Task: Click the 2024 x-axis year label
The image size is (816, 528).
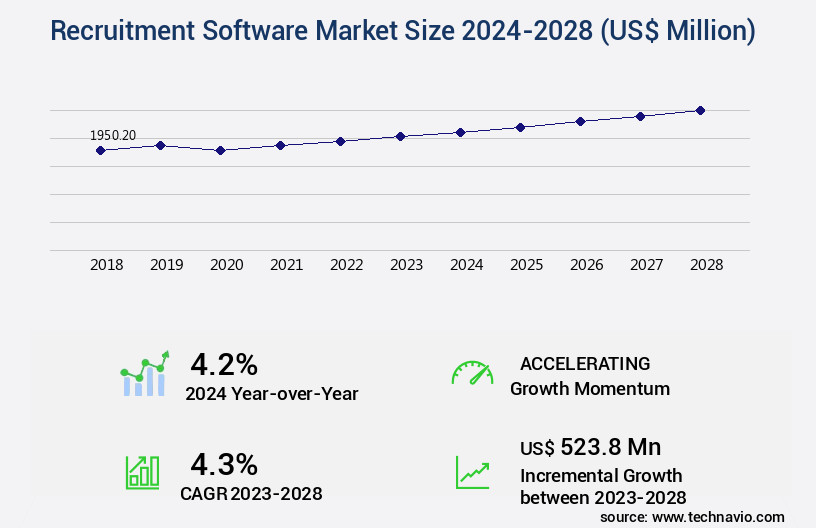Action: pos(466,265)
